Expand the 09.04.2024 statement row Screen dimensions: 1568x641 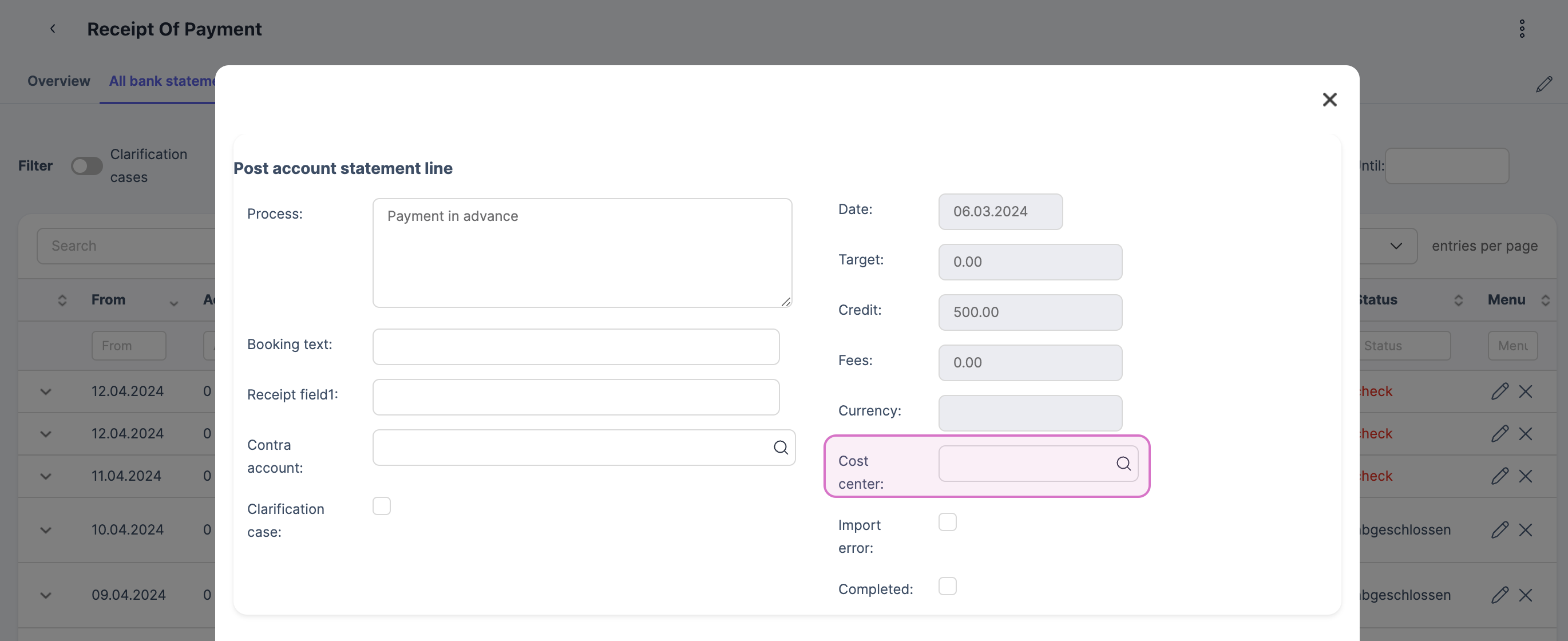[x=45, y=595]
